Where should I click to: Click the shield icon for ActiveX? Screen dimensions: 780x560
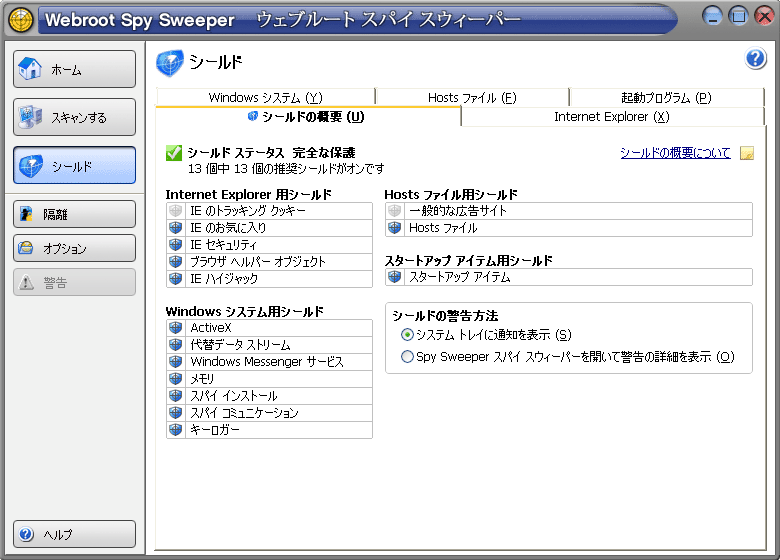[x=175, y=328]
